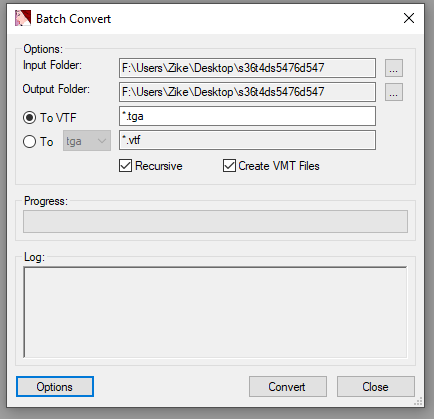Click the window resize grip corner
The width and height of the screenshot is (434, 419).
(418, 401)
